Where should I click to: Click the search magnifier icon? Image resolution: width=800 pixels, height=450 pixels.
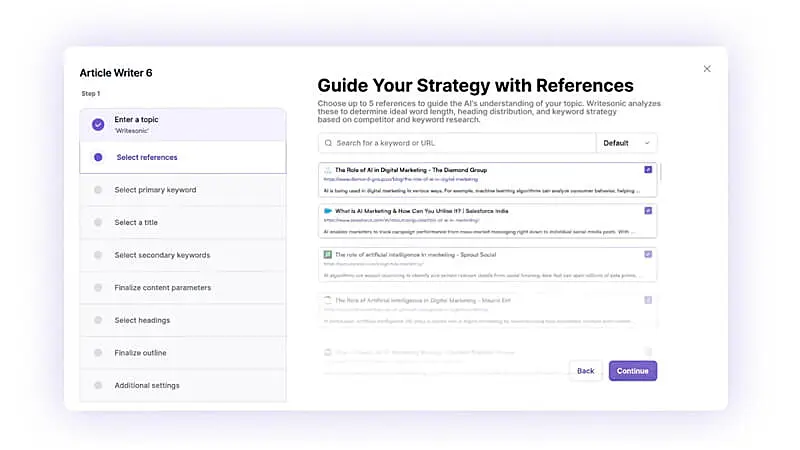327,143
